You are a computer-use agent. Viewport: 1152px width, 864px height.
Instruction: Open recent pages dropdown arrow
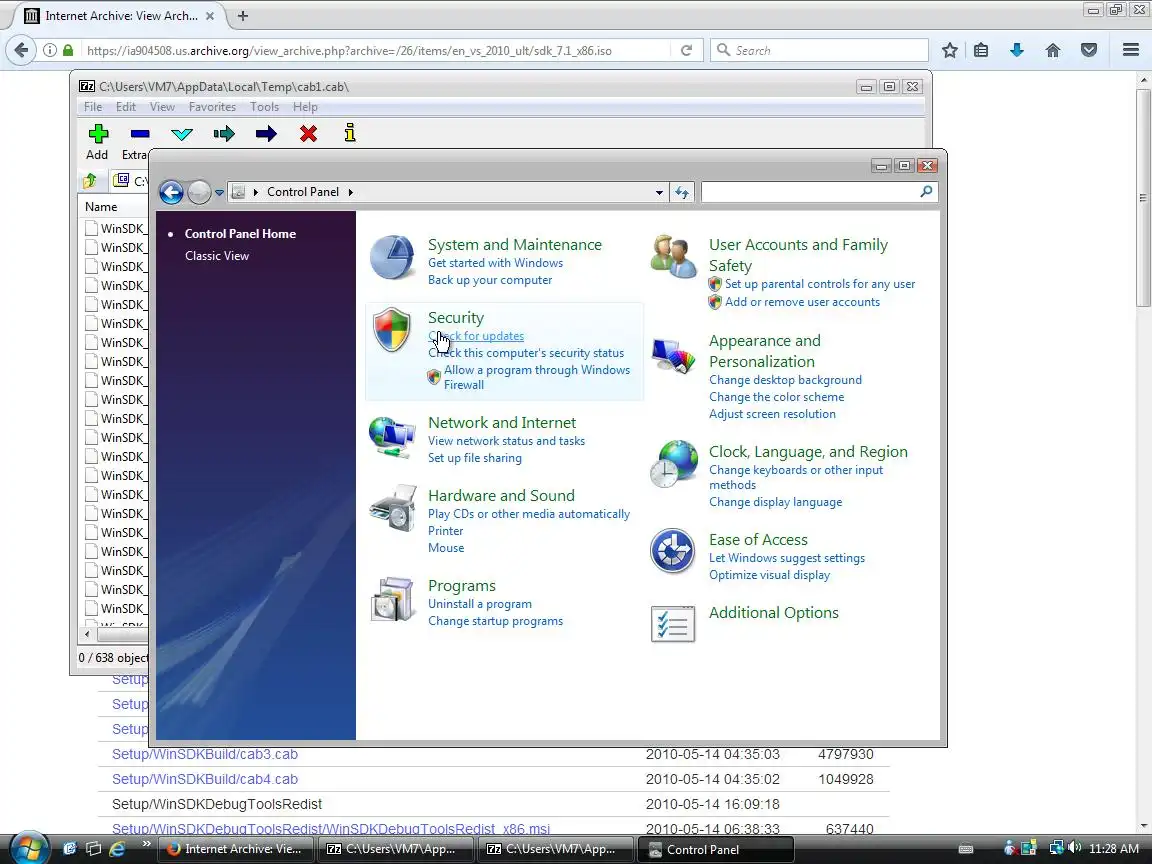click(x=219, y=192)
